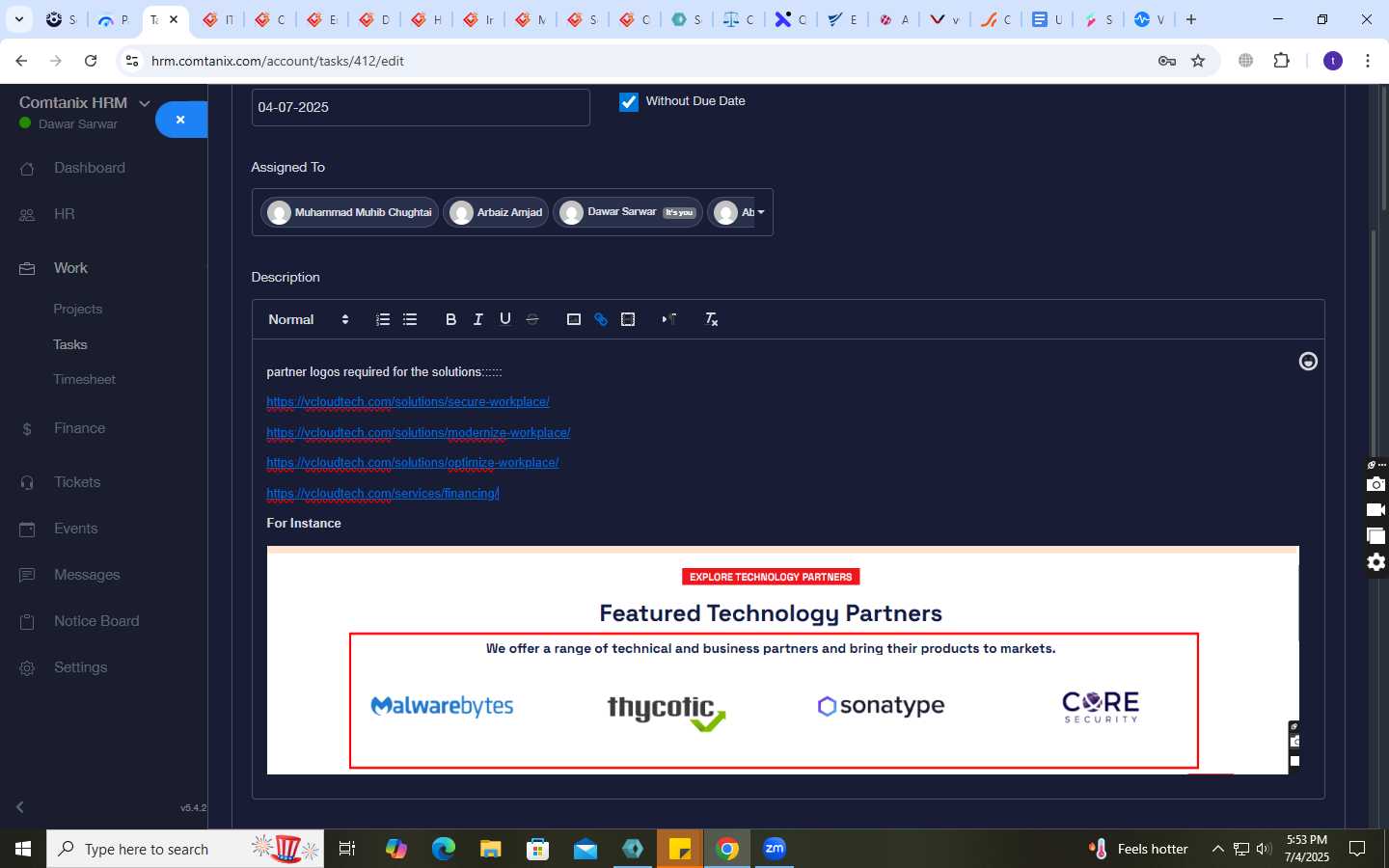1389x868 pixels.
Task: Insert video via editor toolbar
Action: click(628, 319)
